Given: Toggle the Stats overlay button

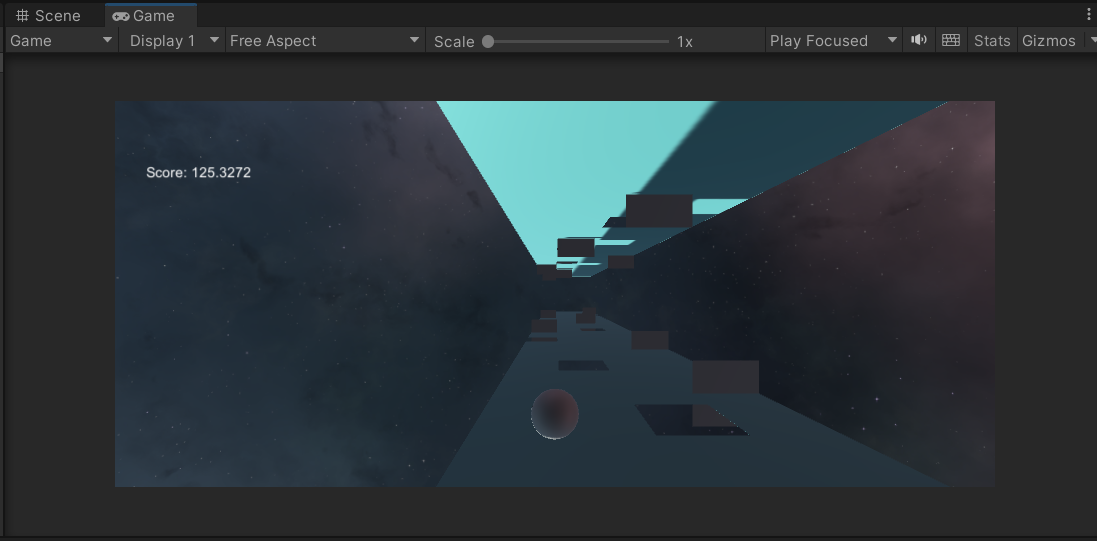Looking at the screenshot, I should pos(992,41).
